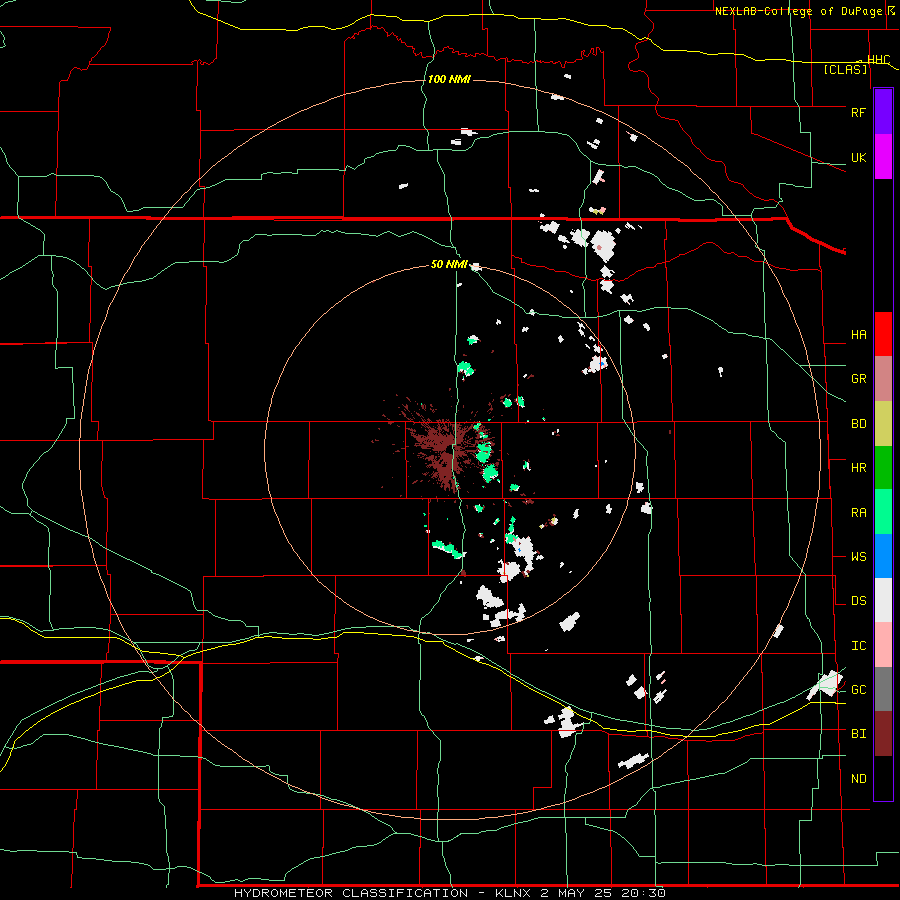Screen dimensions: 900x900
Task: Click the UK legend label
Action: coord(858,158)
